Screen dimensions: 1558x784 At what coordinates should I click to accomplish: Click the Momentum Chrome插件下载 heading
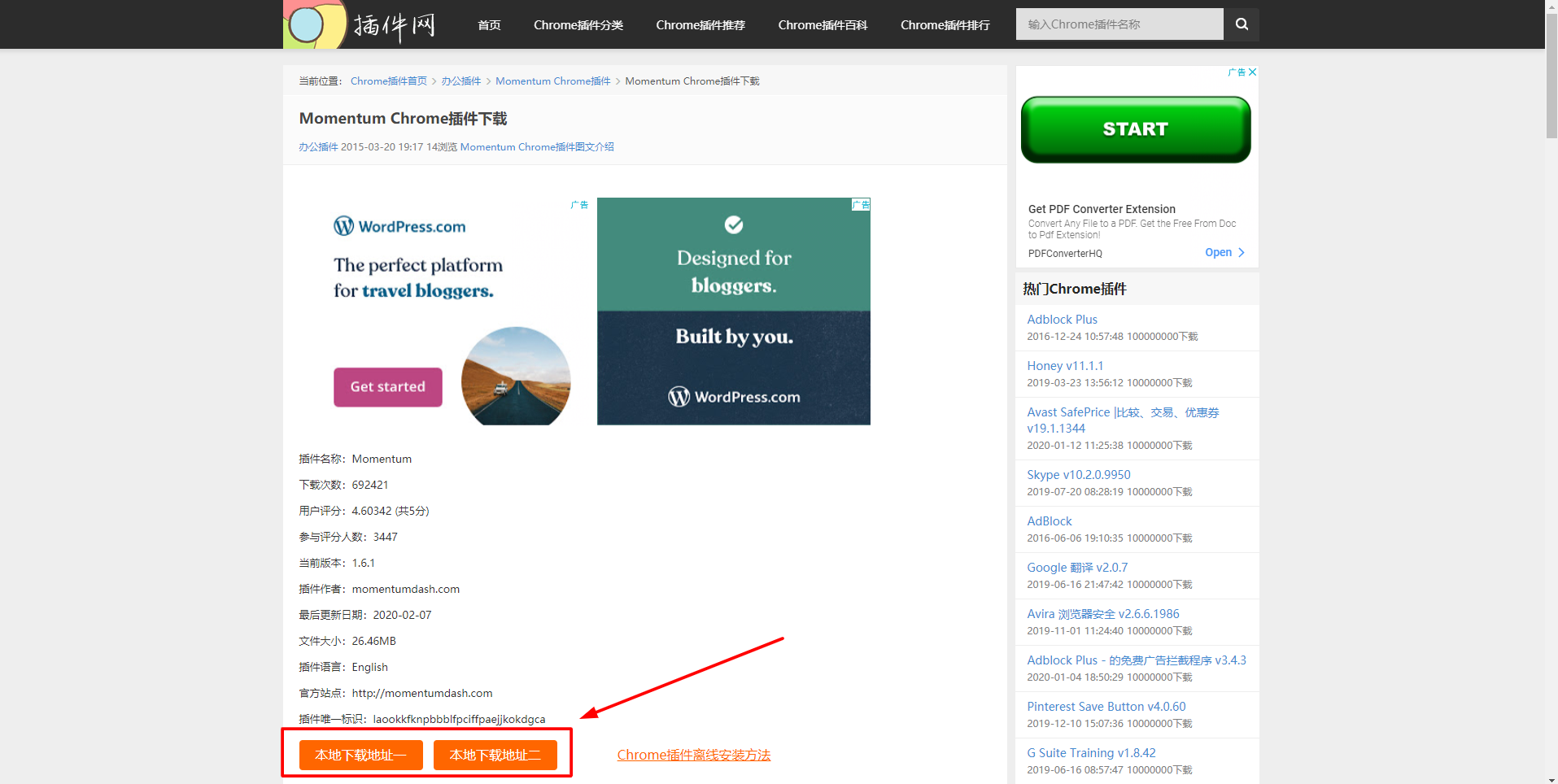point(403,119)
